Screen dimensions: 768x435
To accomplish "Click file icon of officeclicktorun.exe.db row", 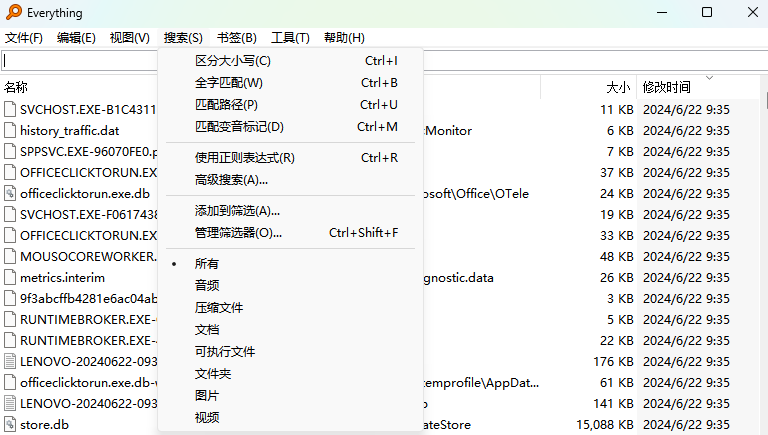I will point(10,193).
